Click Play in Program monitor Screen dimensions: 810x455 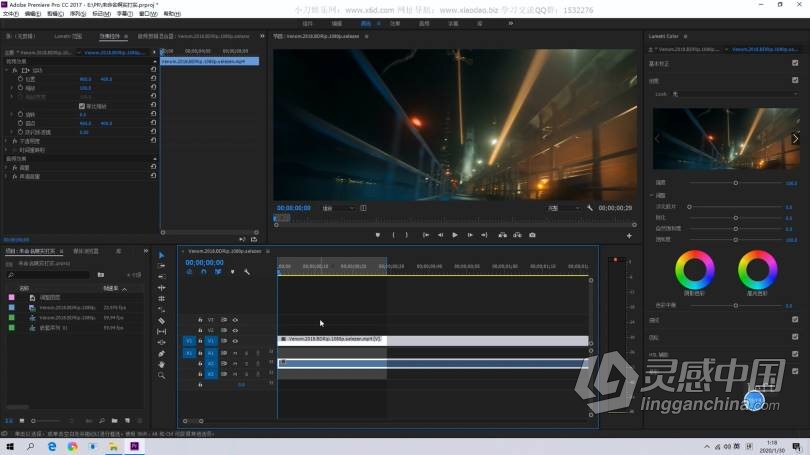(455, 235)
